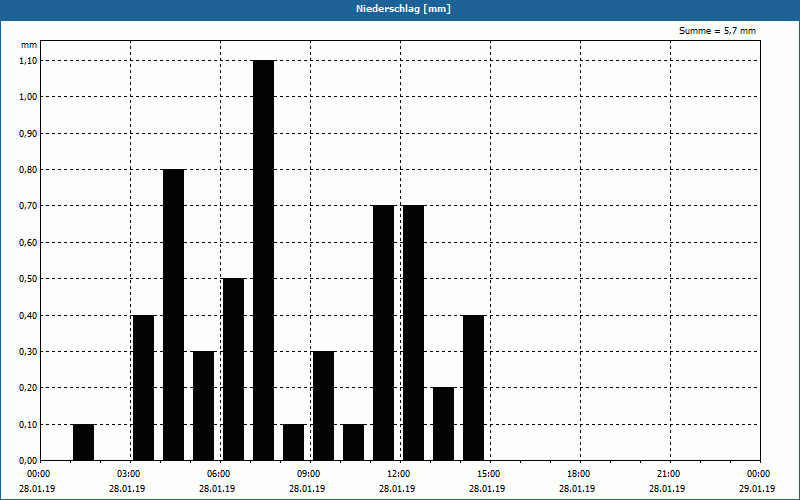Click the "03:00" time label on the x-axis

tap(129, 474)
